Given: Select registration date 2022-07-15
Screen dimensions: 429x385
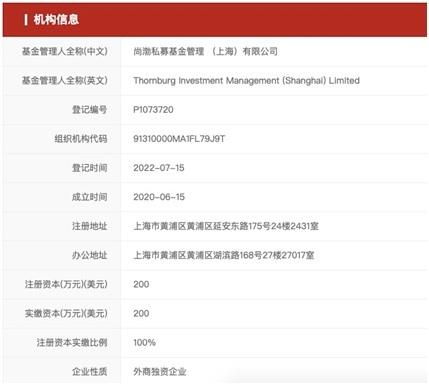Looking at the screenshot, I should click(159, 168).
